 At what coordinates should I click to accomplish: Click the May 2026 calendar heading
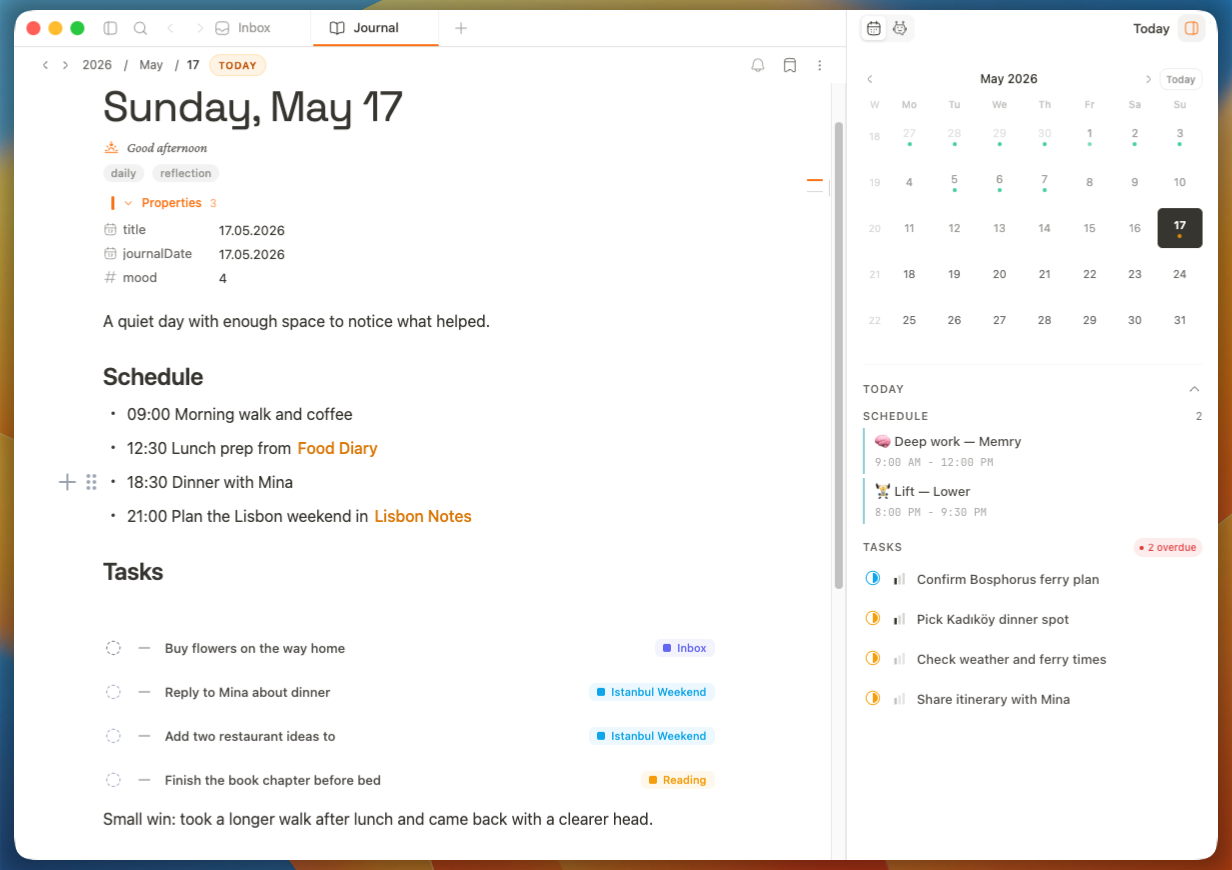click(1009, 79)
